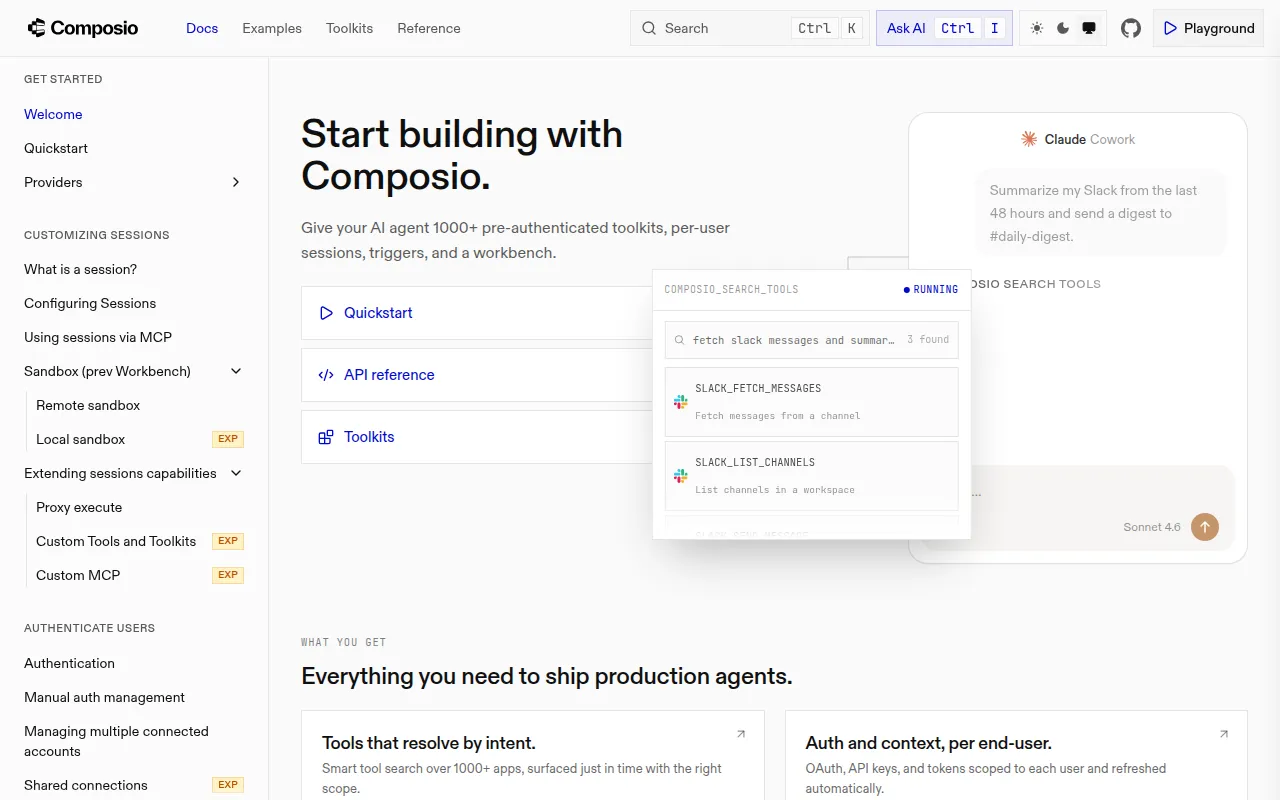Screen dimensions: 1280x800
Task: Click the Toolkits card grid icon
Action: (x=326, y=437)
